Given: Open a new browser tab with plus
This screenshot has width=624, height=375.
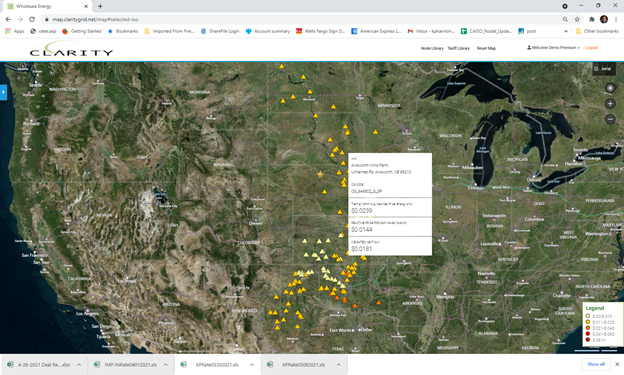Looking at the screenshot, I should (100, 6).
